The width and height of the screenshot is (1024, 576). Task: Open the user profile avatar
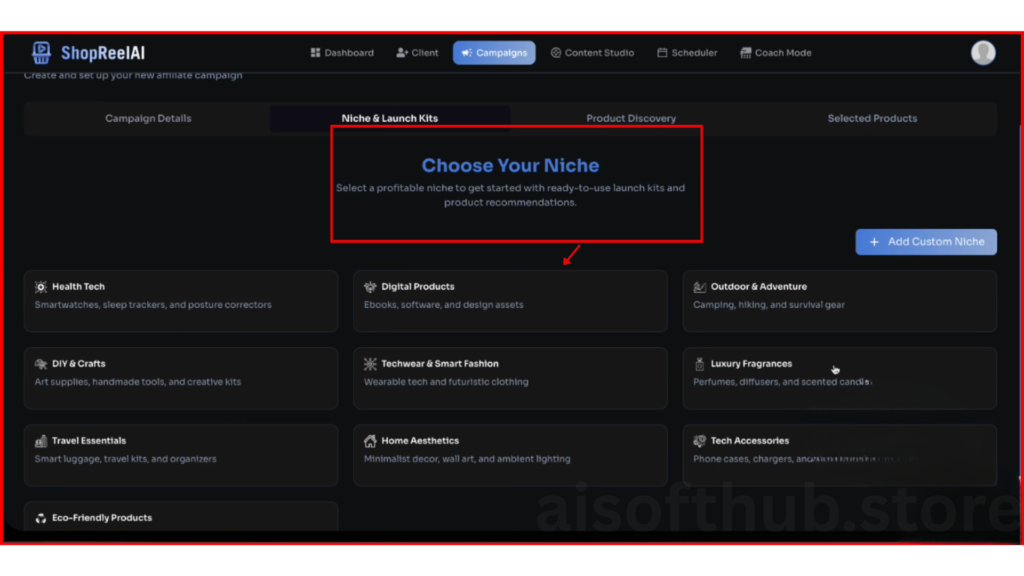[983, 53]
